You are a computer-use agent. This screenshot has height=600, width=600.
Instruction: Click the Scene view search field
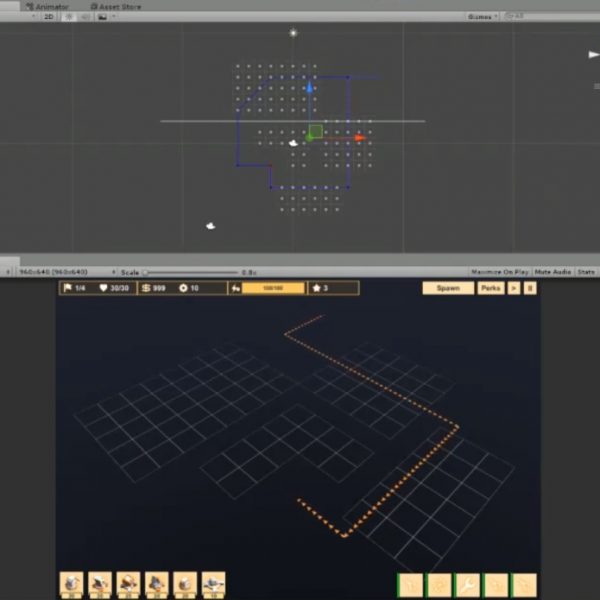(550, 17)
